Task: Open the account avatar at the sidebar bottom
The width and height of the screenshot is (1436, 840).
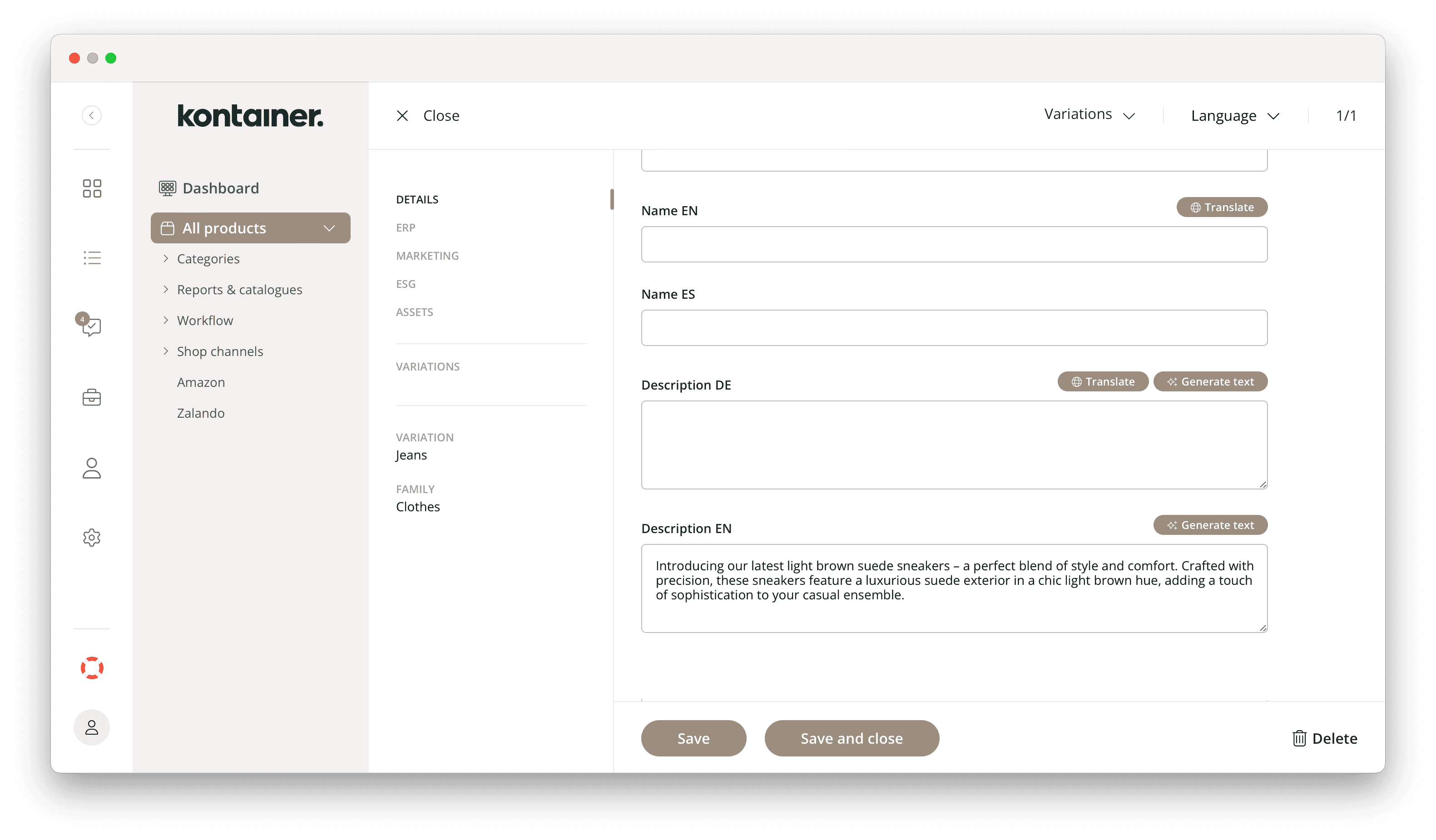Action: point(91,727)
